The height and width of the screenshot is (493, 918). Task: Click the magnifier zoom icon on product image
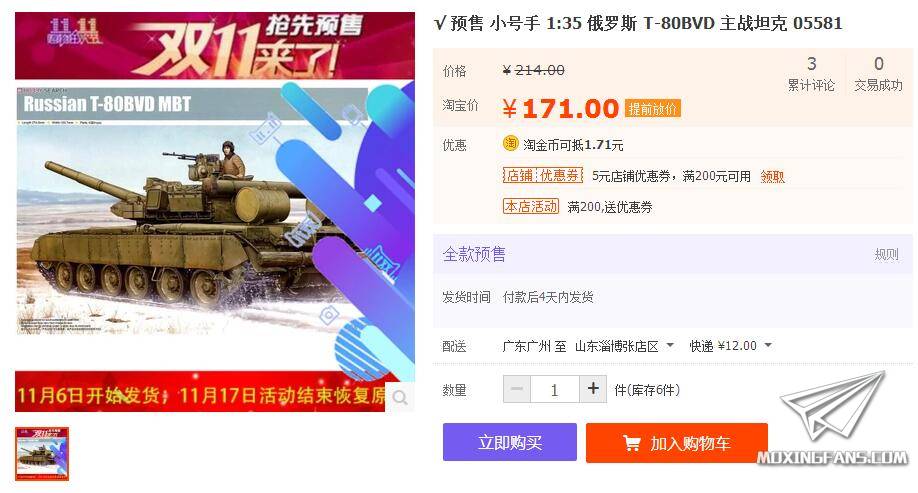[400, 398]
